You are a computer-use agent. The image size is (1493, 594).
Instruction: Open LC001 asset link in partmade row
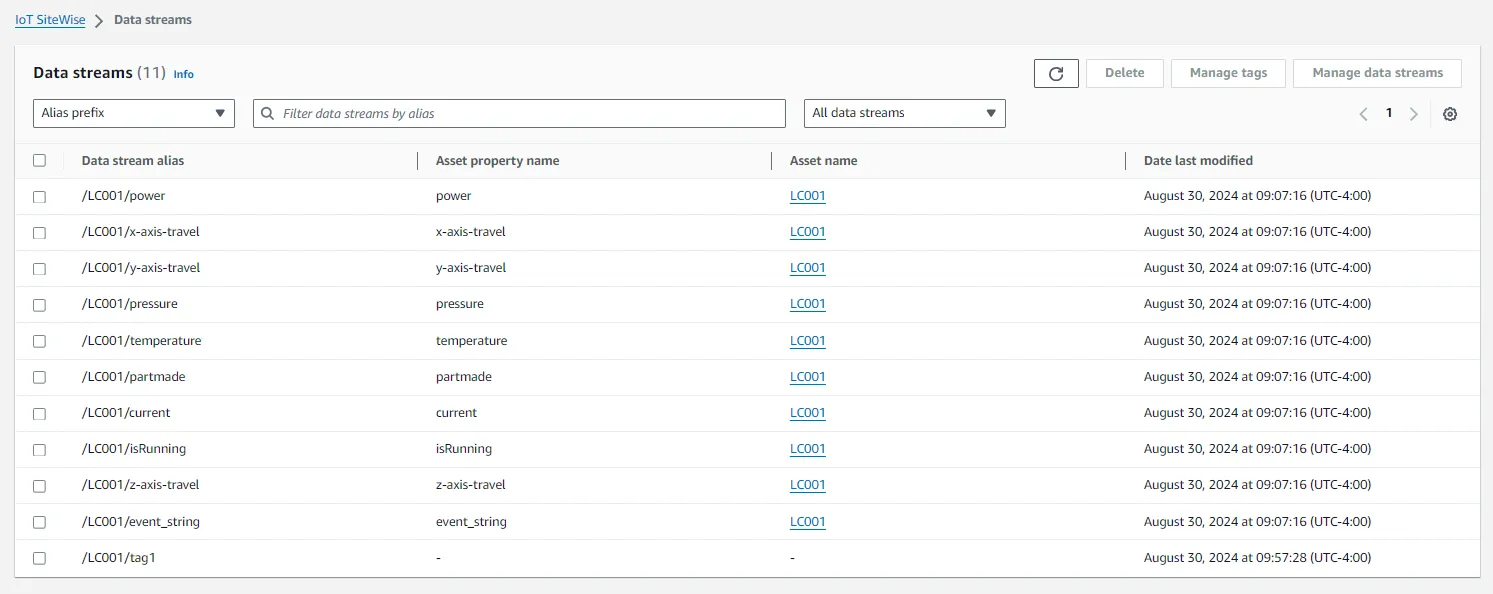pos(808,377)
